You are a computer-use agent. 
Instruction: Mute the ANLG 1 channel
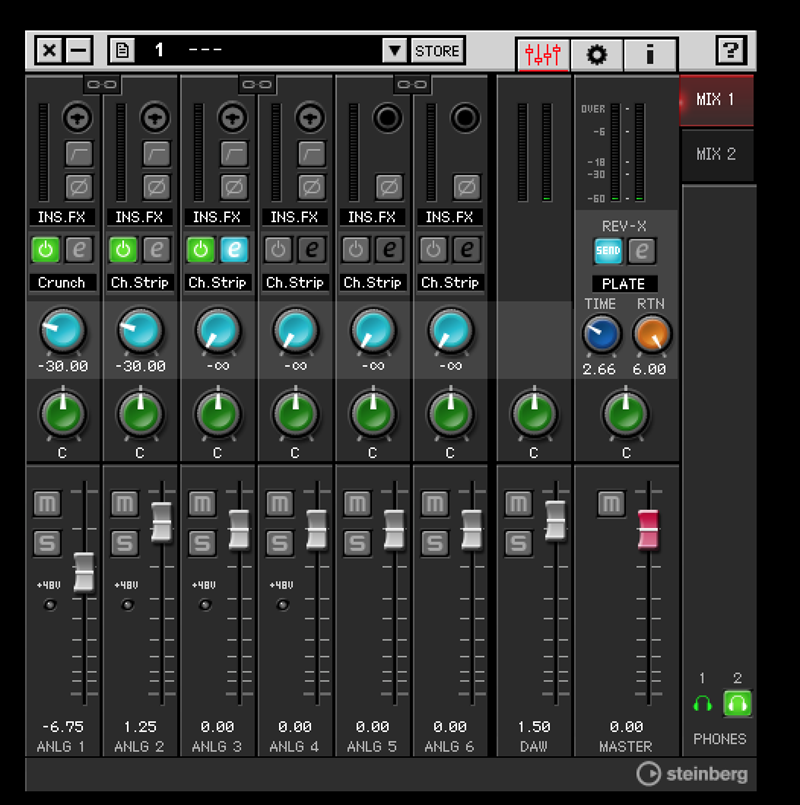click(x=47, y=503)
